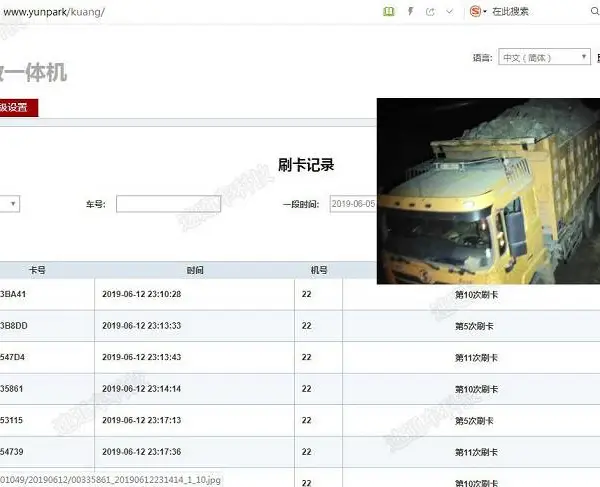Click 第11次刷卡 in the 23:13:43 row

[x=476, y=358]
